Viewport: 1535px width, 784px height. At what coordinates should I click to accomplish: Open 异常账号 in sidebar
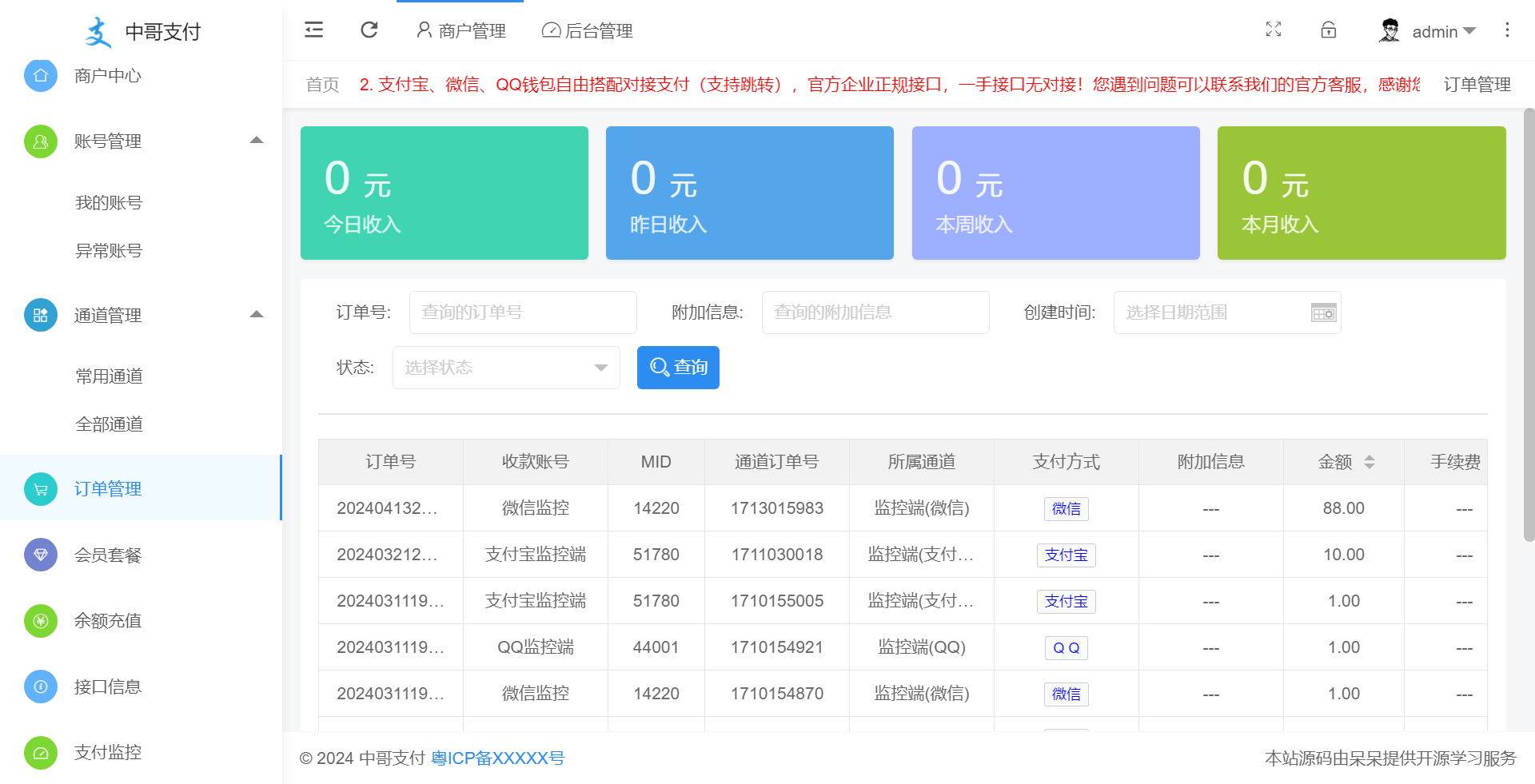pos(109,251)
